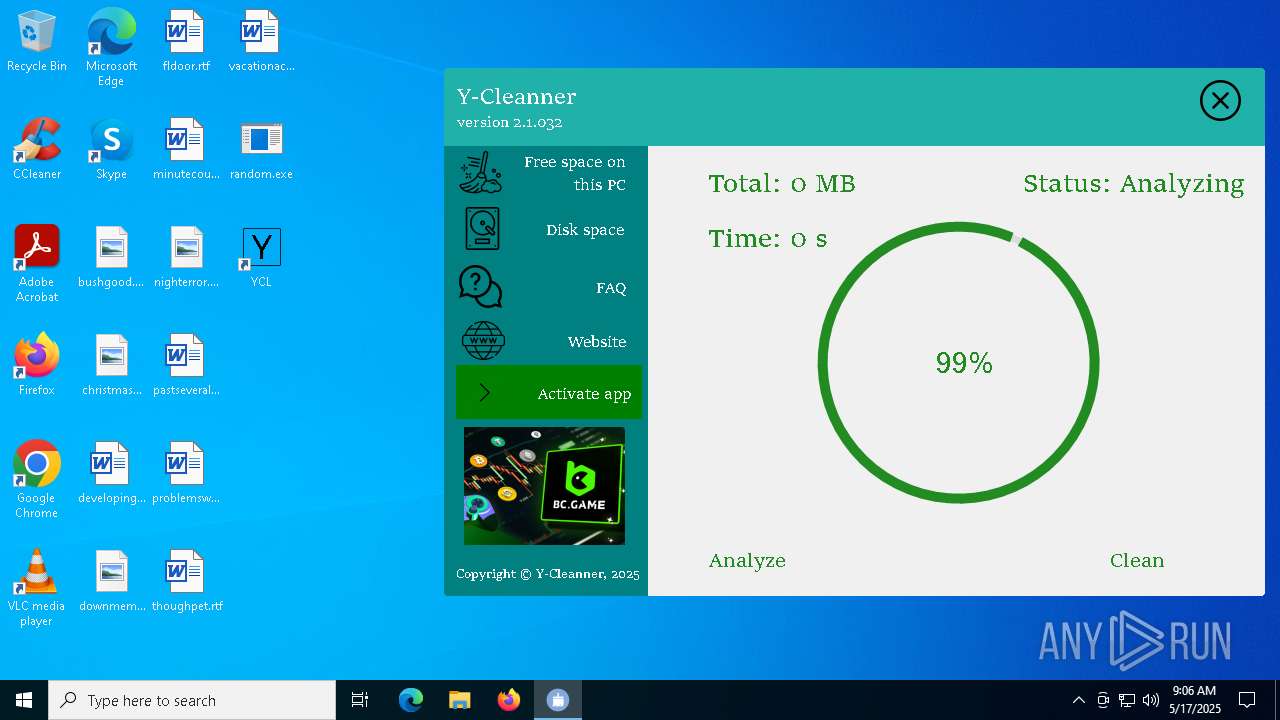Select the problemsw... document on desktop
Image resolution: width=1280 pixels, height=720 pixels.
186,474
